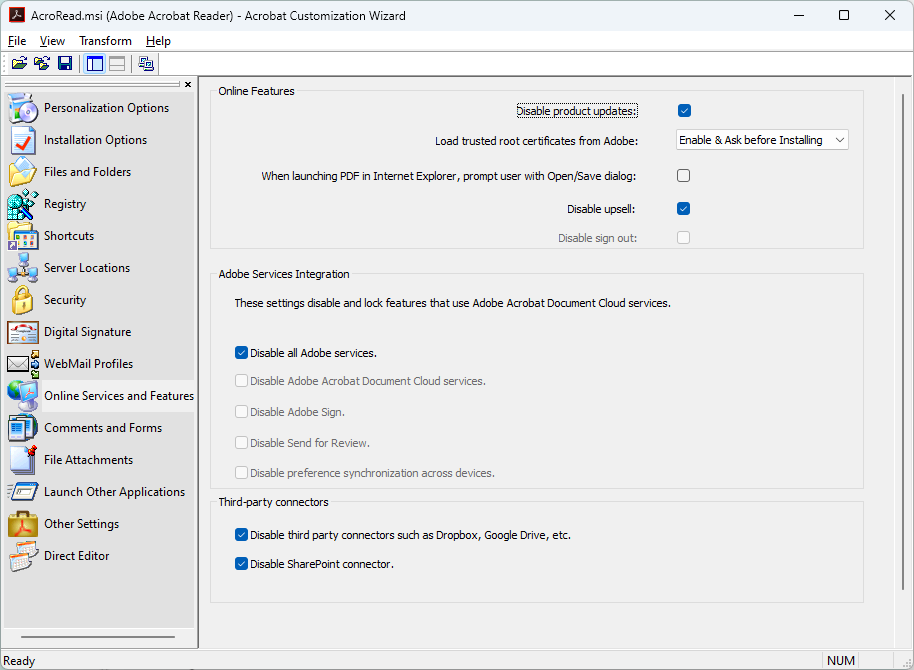
Task: Uncheck Disable product updates
Action: [683, 110]
